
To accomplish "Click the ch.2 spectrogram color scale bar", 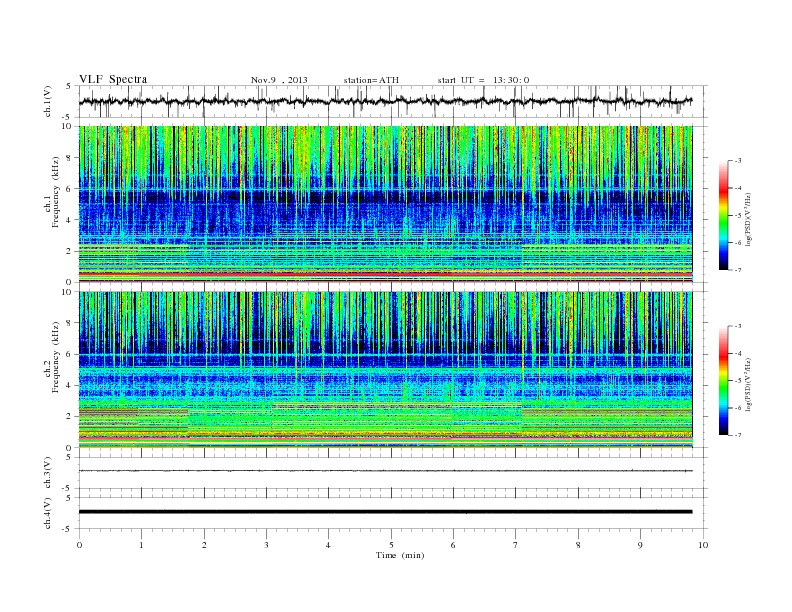I will click(723, 381).
